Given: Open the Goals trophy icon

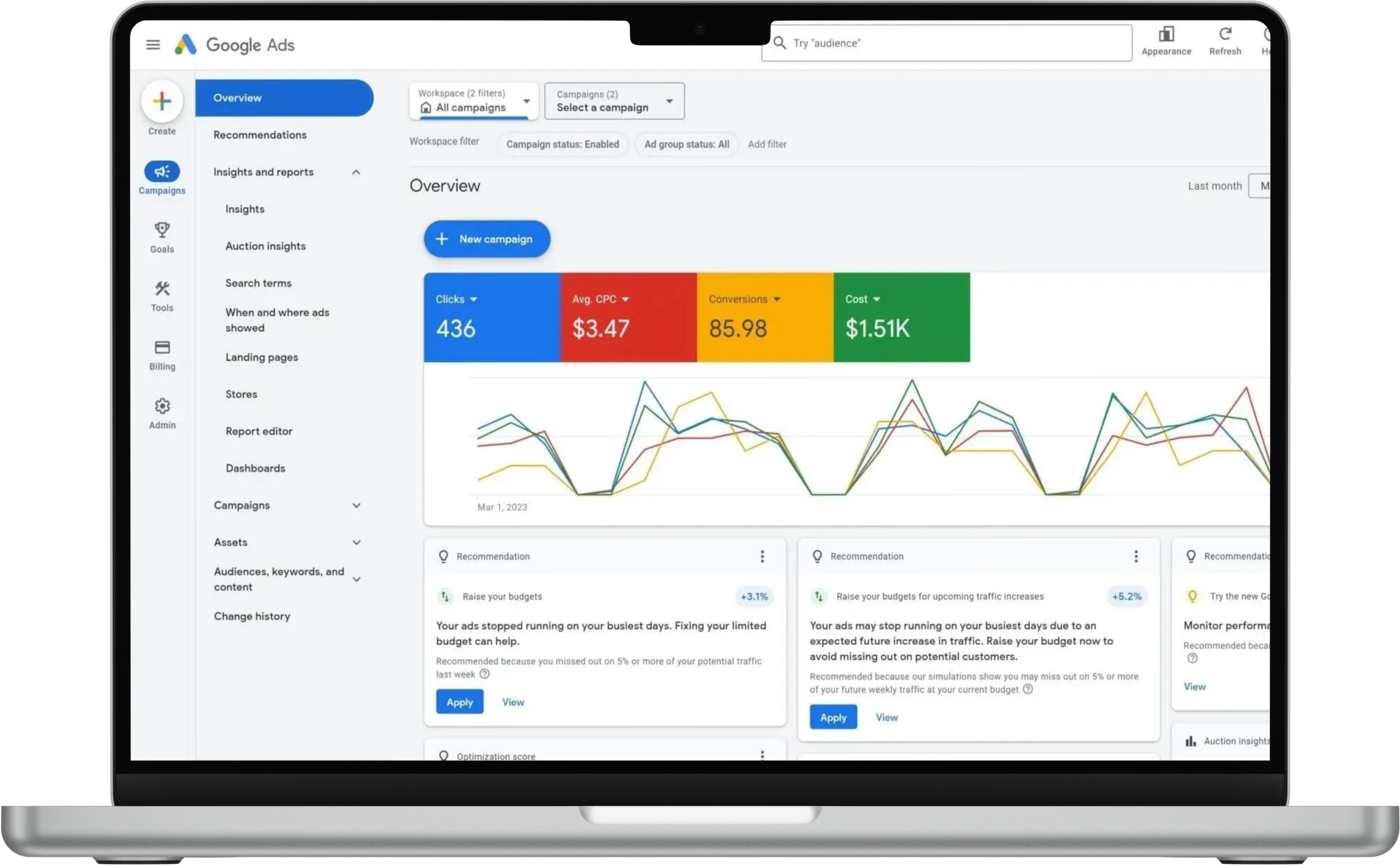Looking at the screenshot, I should (162, 231).
